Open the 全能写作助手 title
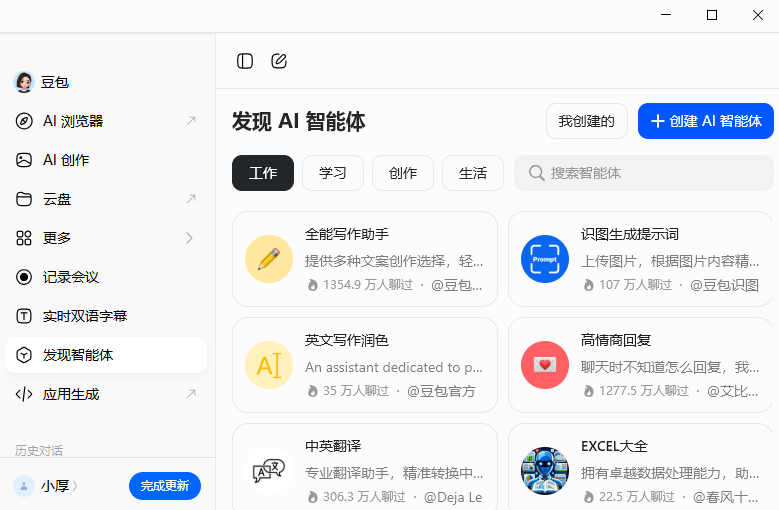 coord(347,234)
